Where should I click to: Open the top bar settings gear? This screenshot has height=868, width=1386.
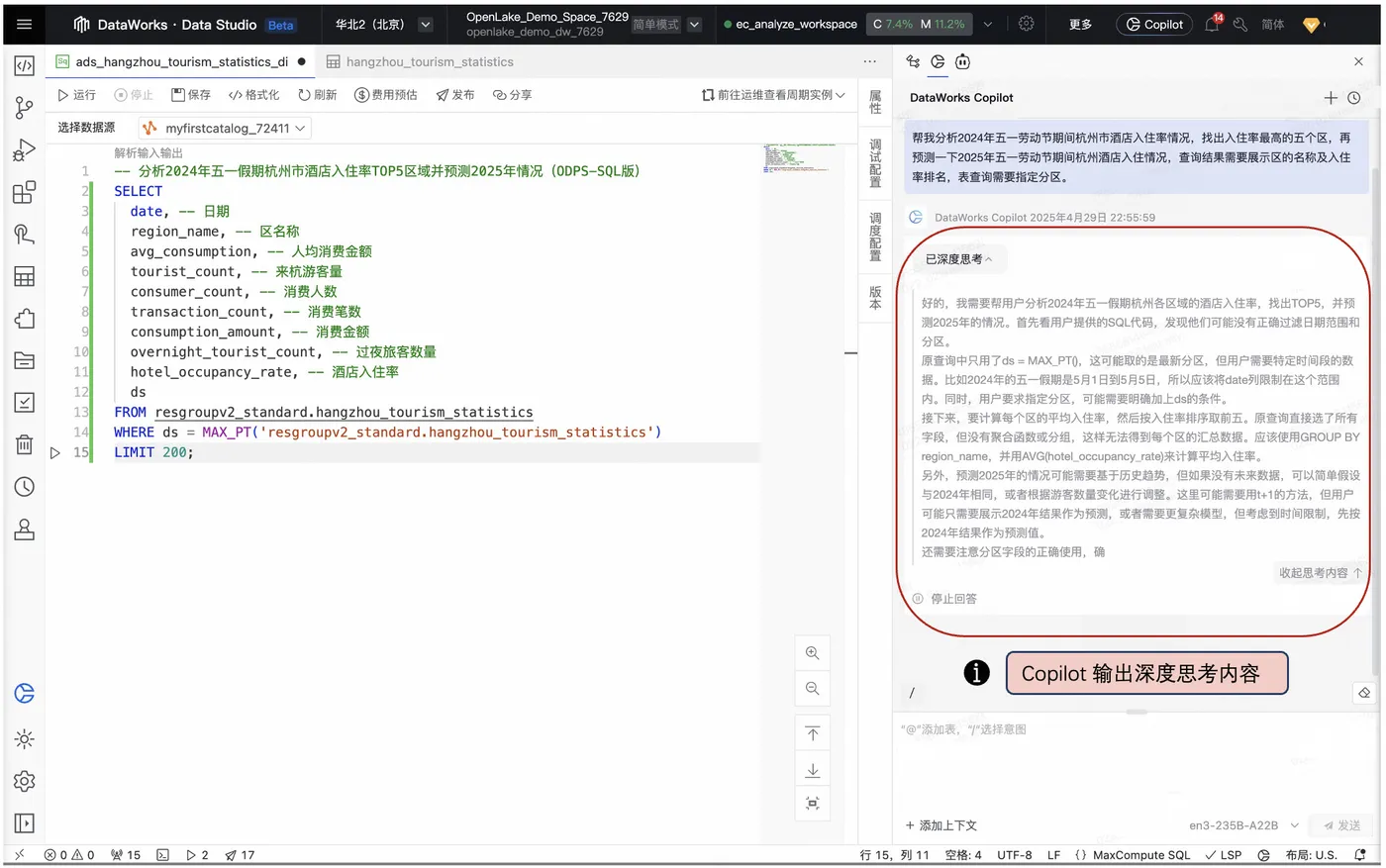1027,24
